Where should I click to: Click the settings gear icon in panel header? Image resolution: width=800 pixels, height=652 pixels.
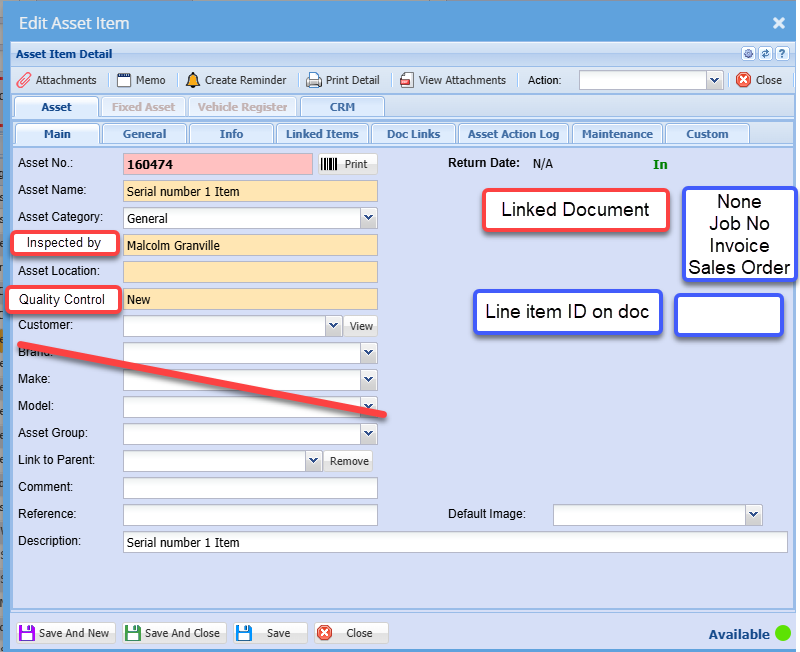[x=748, y=54]
